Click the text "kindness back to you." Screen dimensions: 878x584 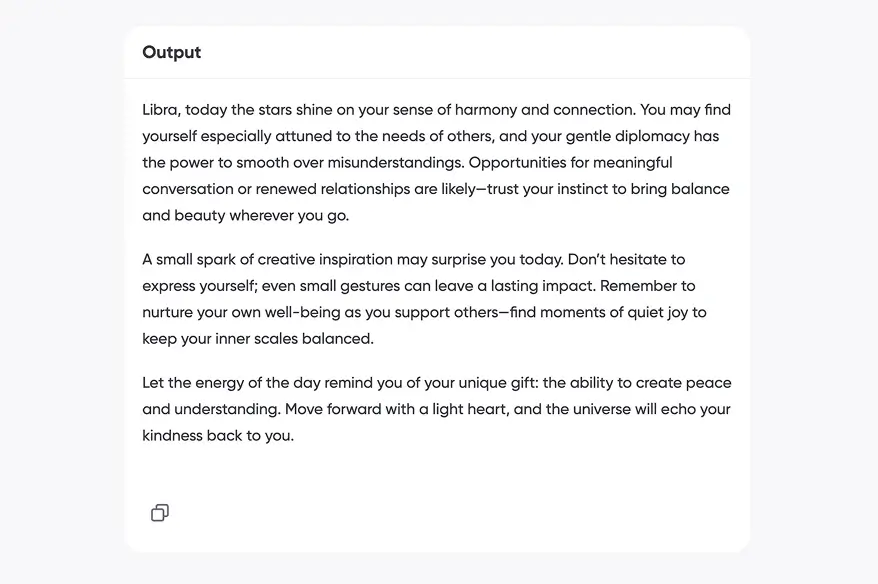[x=218, y=436]
